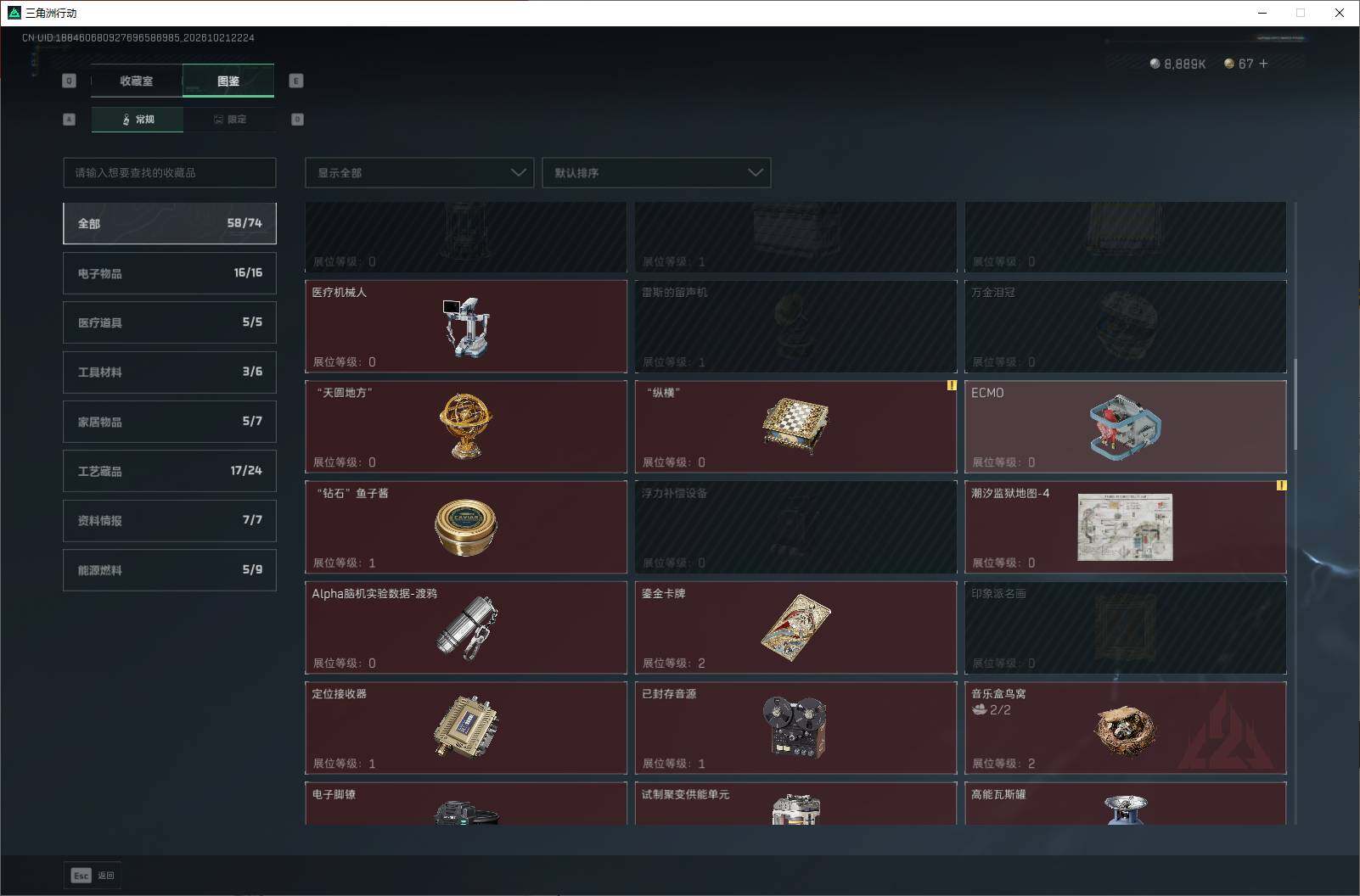The height and width of the screenshot is (896, 1360).
Task: Open the 试制聚变供能单元 item icon
Action: point(795,809)
